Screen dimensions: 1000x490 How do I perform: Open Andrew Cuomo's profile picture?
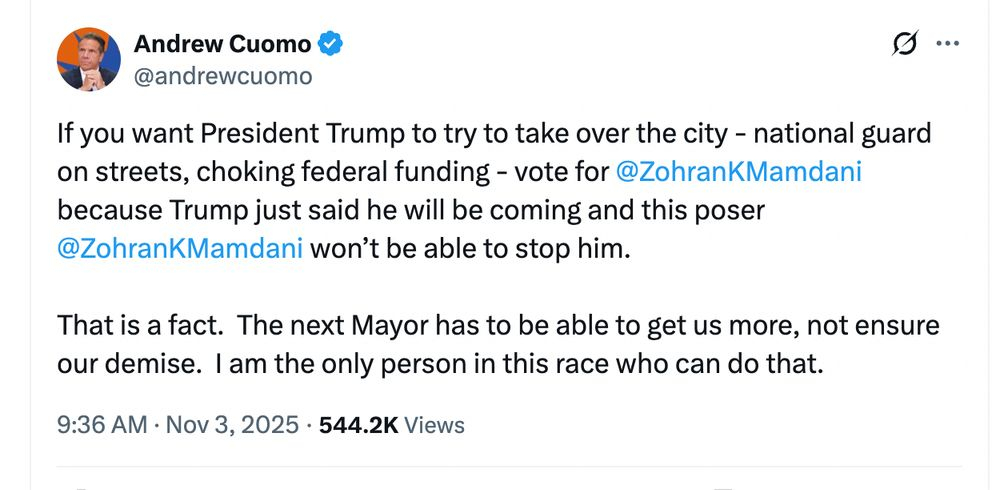89,60
